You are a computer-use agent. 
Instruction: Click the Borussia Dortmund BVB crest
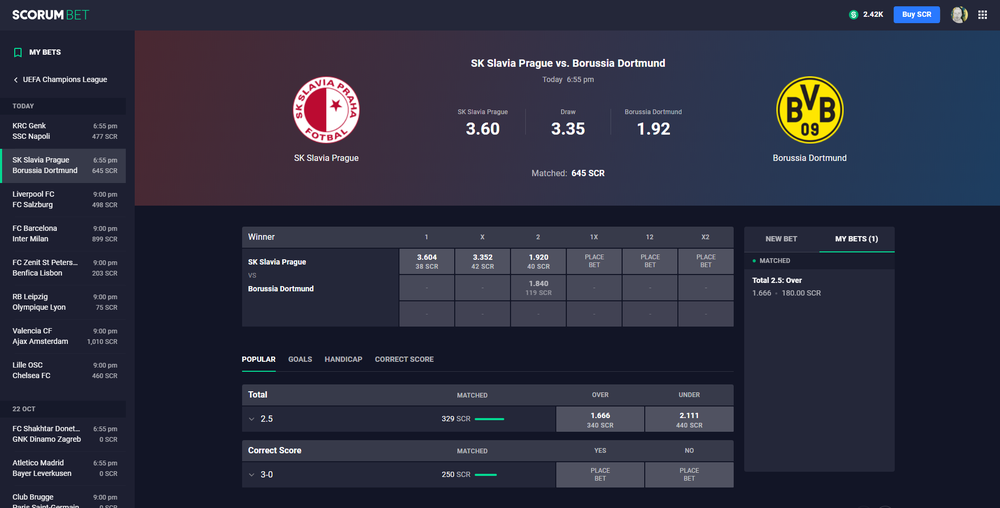[809, 110]
